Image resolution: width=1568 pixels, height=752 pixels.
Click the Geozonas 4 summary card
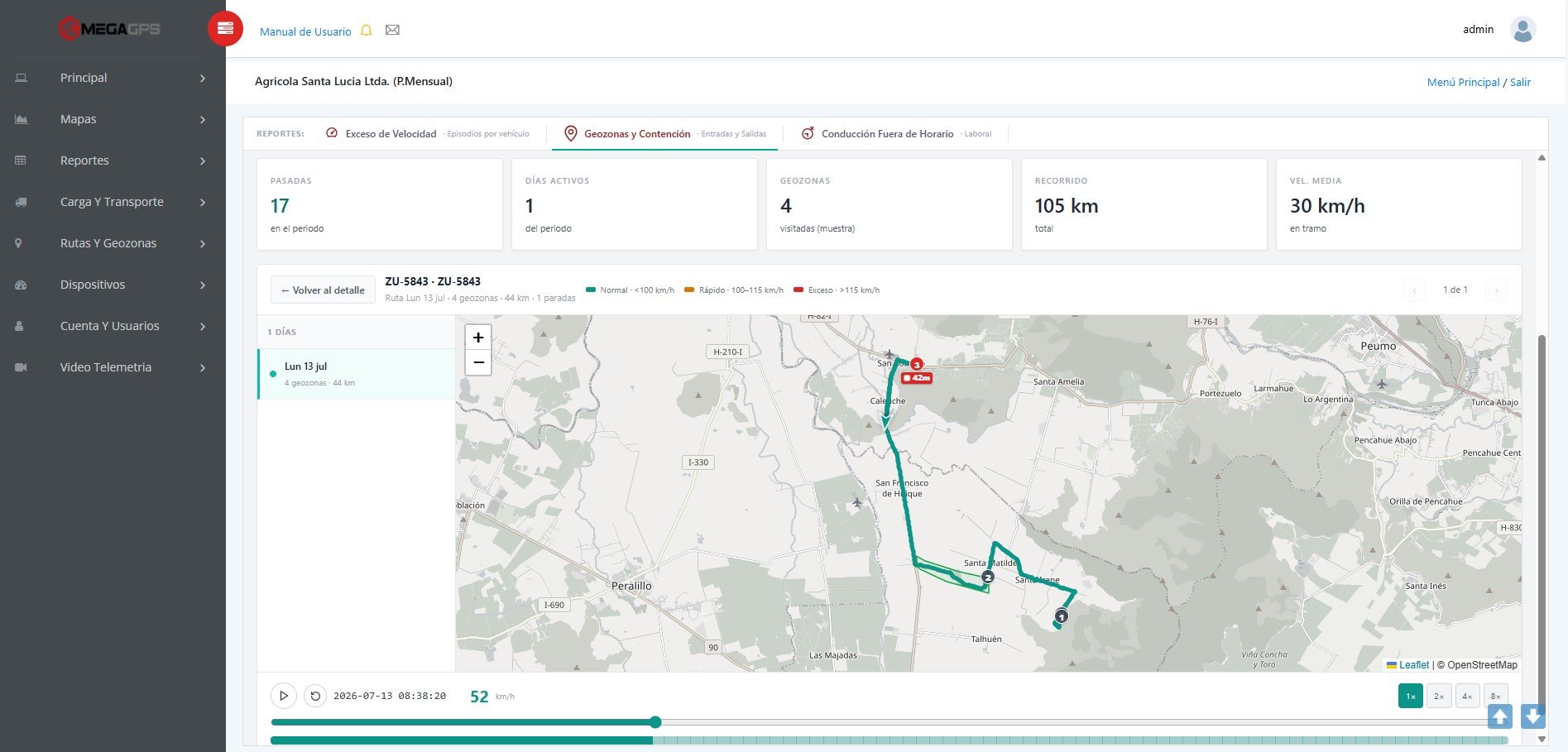click(889, 204)
